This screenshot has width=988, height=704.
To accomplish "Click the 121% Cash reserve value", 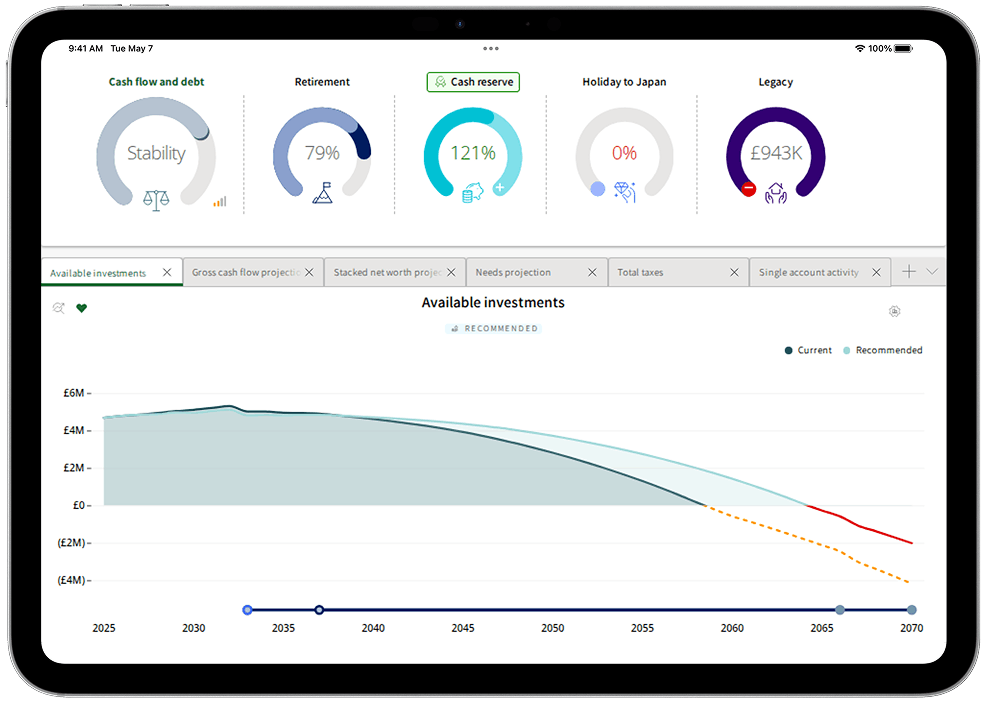I will (x=473, y=153).
